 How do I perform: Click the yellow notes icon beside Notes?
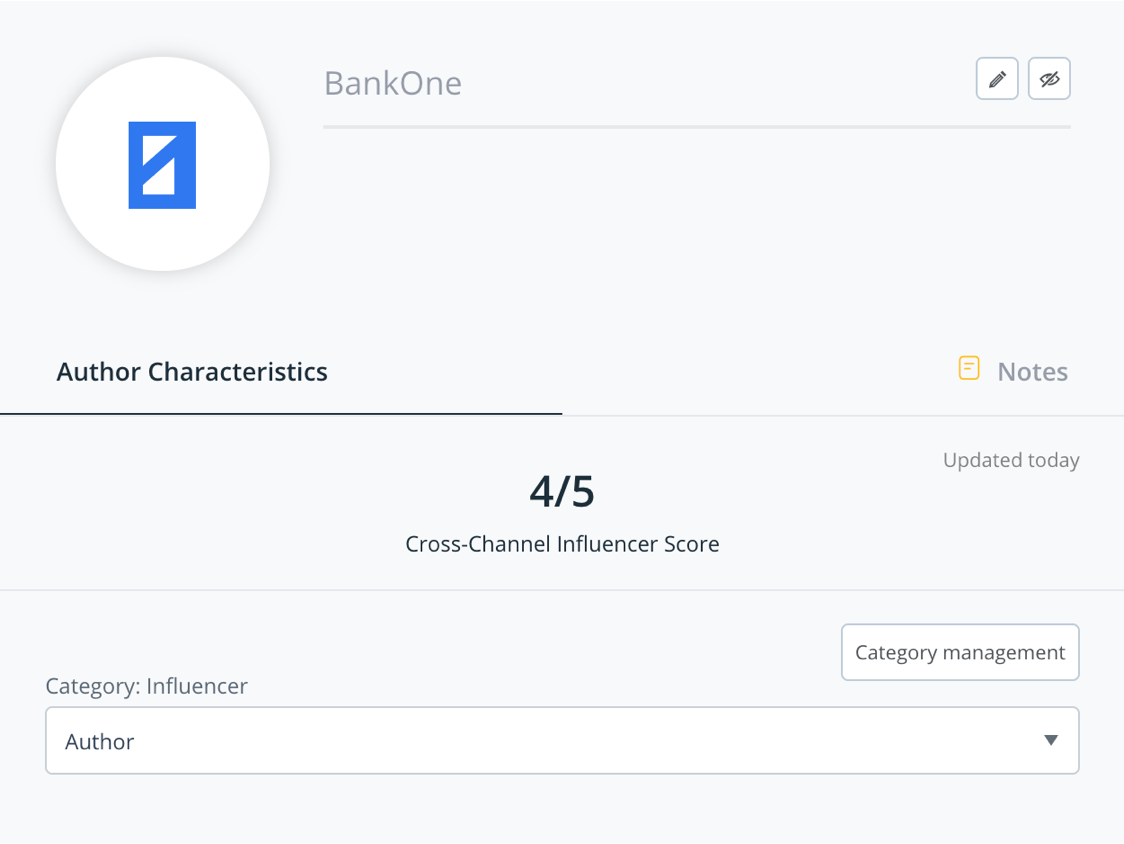[x=968, y=368]
